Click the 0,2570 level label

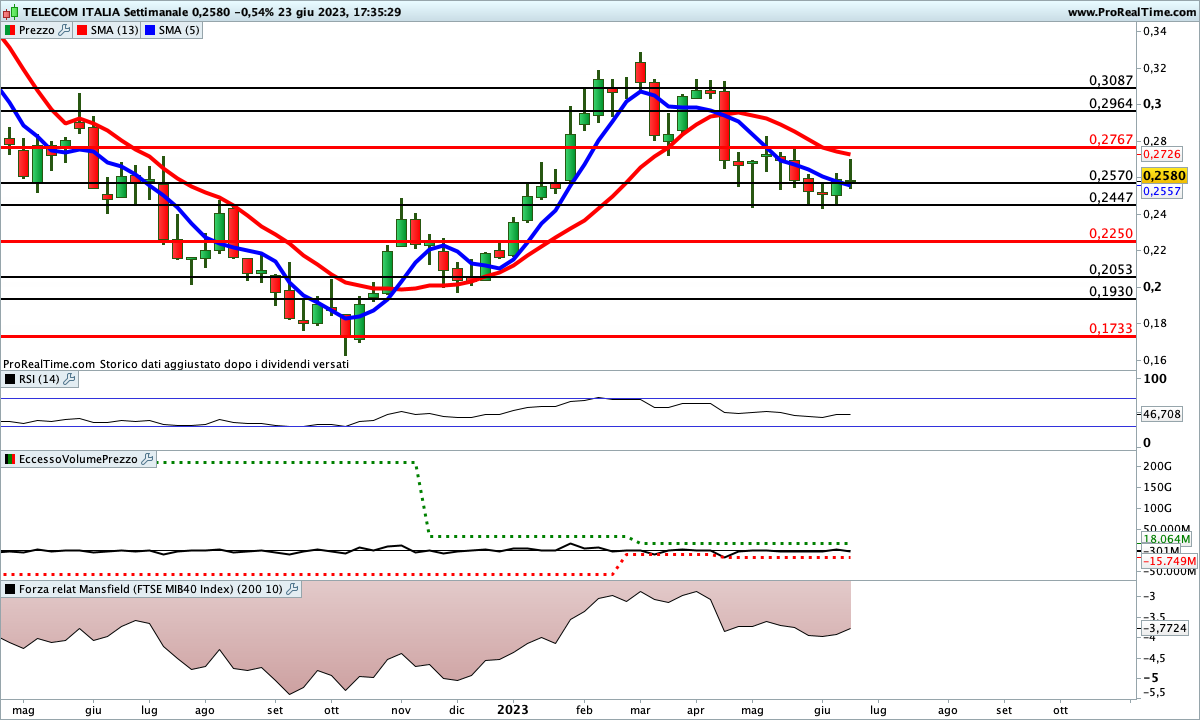(x=1110, y=175)
